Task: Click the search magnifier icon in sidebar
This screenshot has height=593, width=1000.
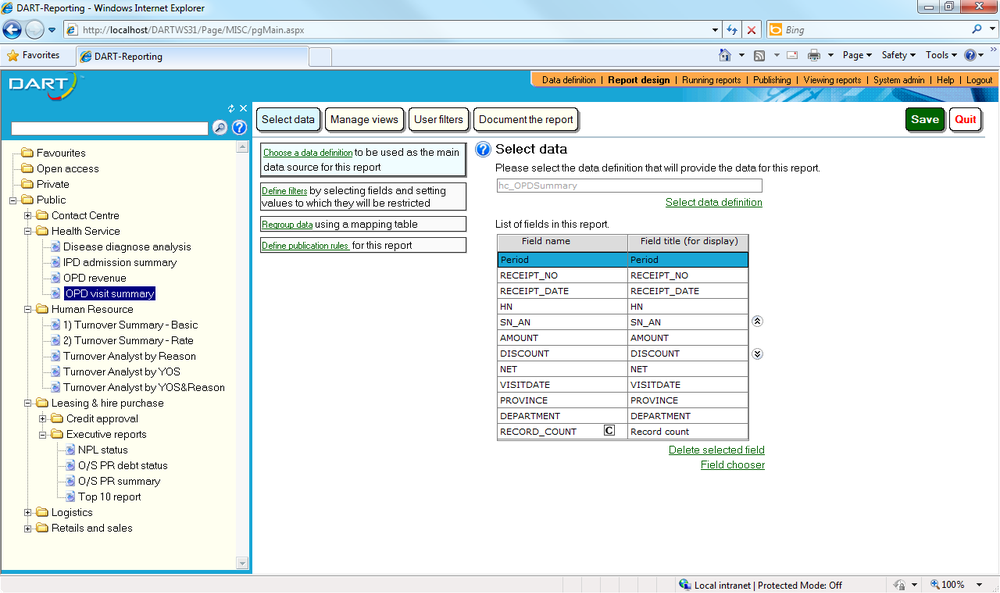Action: [219, 128]
